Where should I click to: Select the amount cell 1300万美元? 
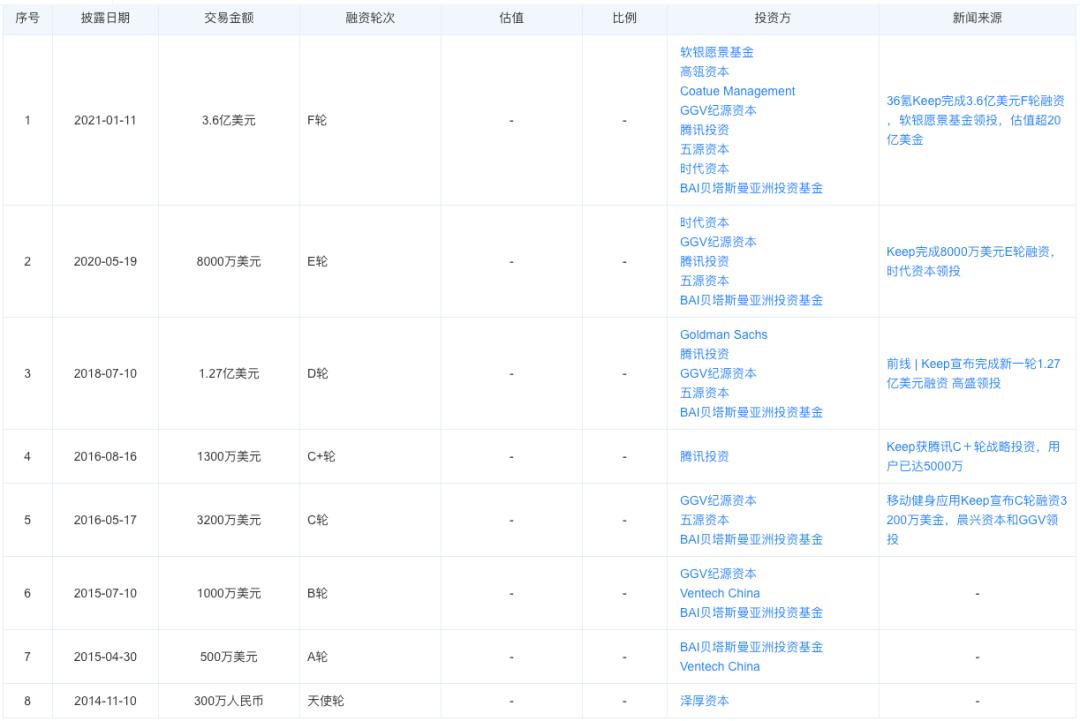(229, 457)
